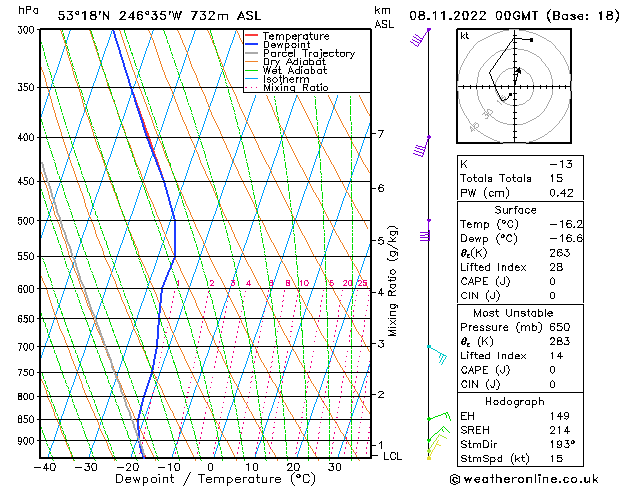Click the purple wind barb at 400 hPa
The width and height of the screenshot is (629, 486).
click(x=422, y=147)
